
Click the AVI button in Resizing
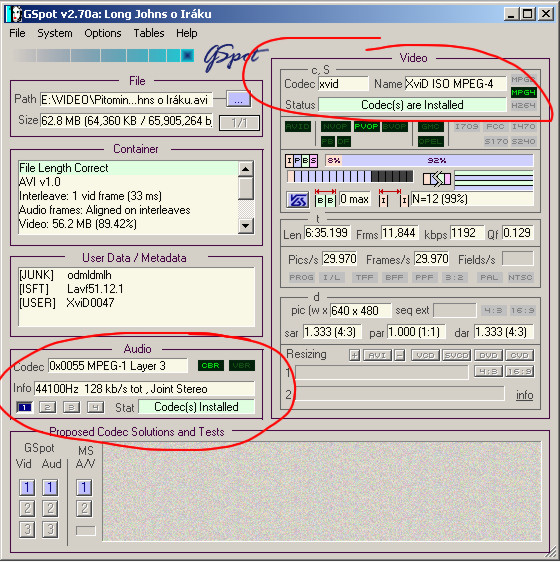tap(377, 355)
